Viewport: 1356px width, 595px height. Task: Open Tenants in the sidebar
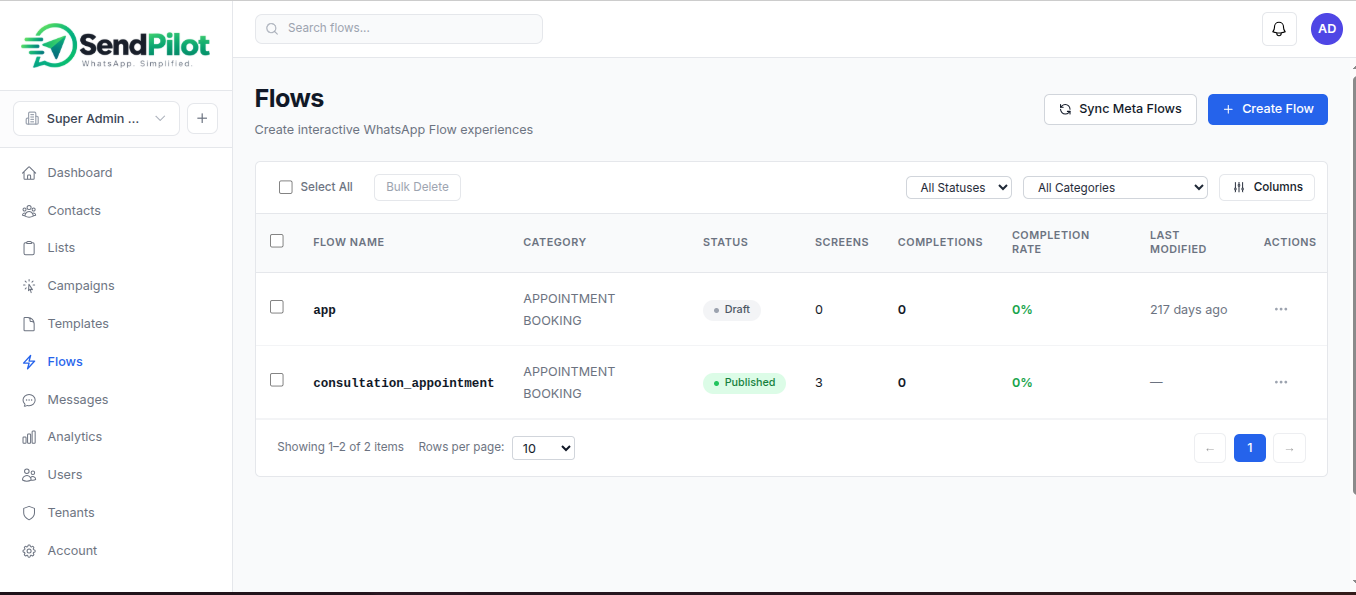(71, 513)
